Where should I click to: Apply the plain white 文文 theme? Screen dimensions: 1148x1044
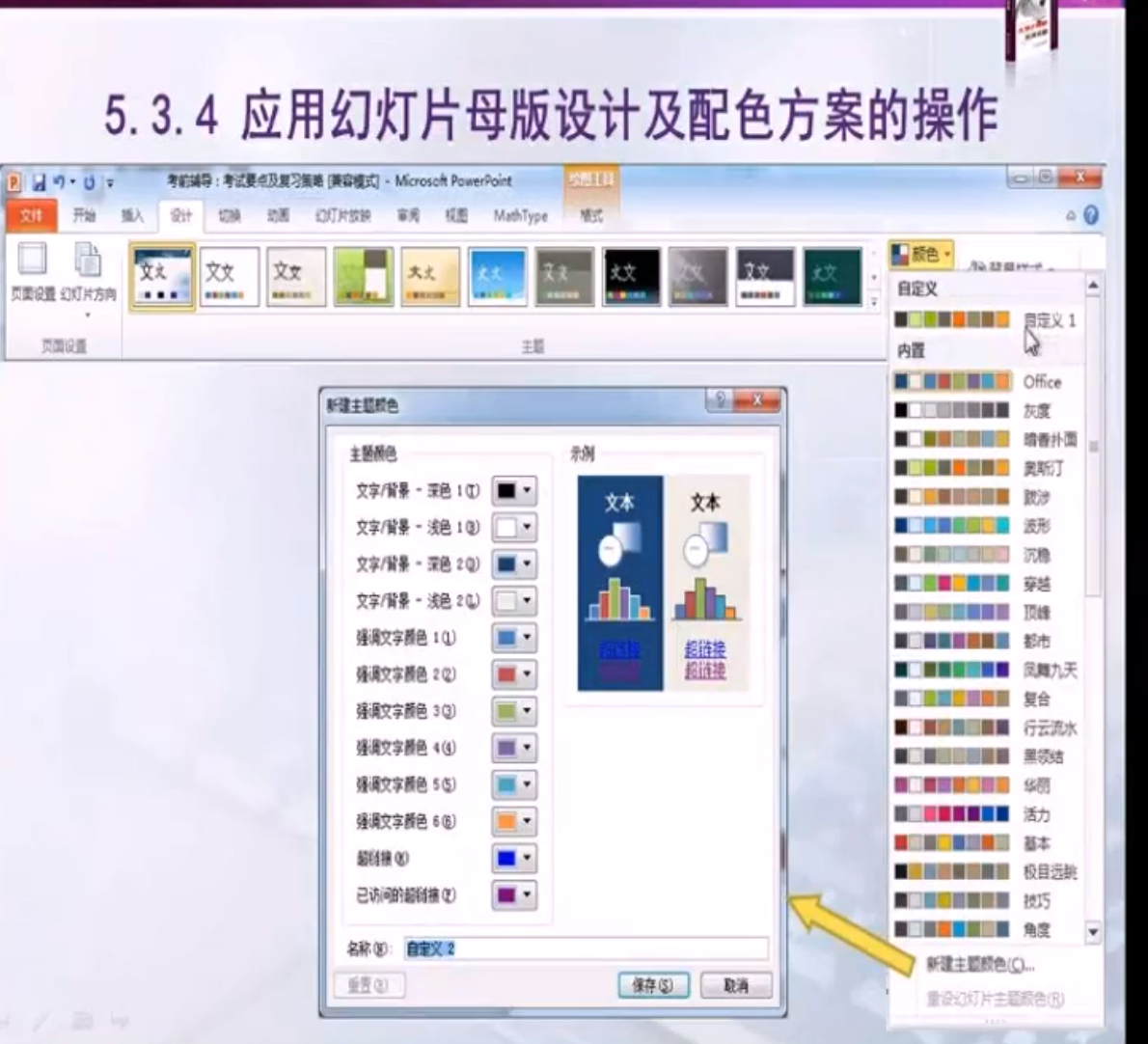tap(230, 277)
